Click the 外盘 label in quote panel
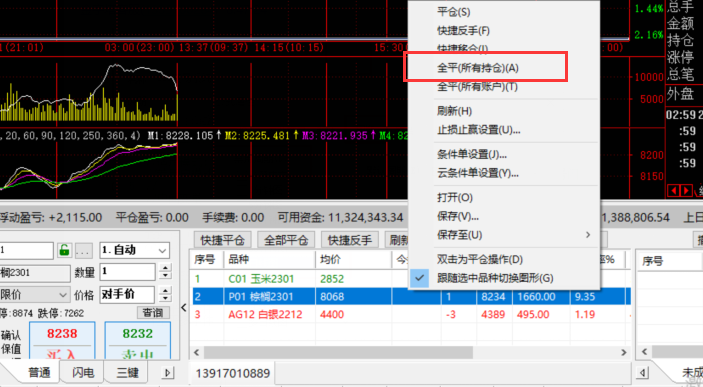Viewport: 703px width, 387px height. point(680,94)
